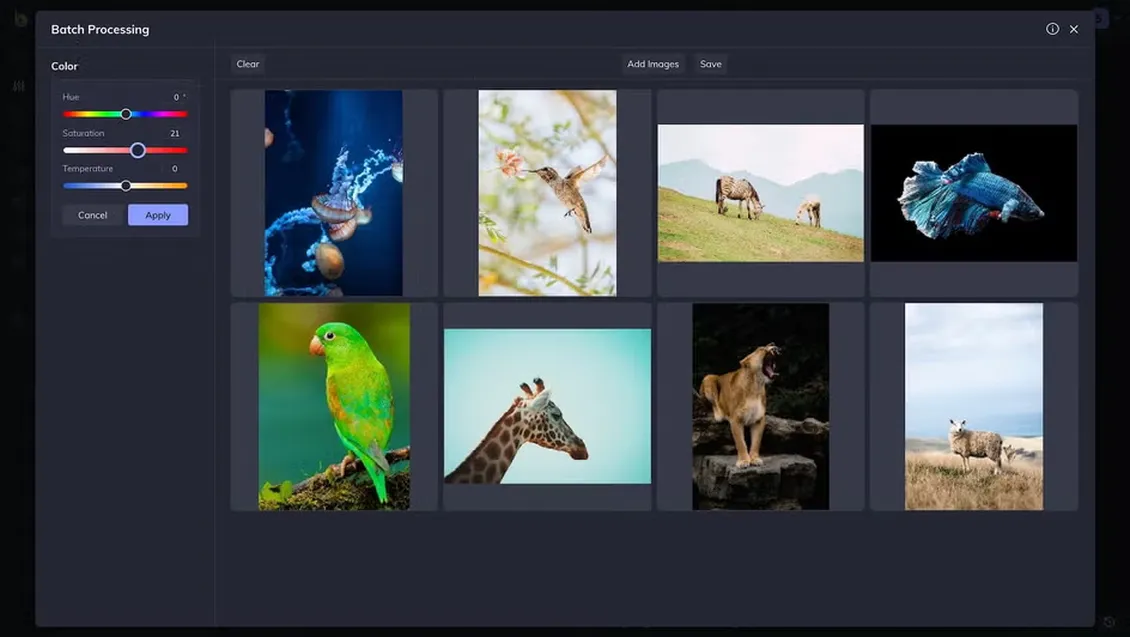Viewport: 1130px width, 637px height.
Task: Click the Hue slider handle
Action: (x=126, y=114)
